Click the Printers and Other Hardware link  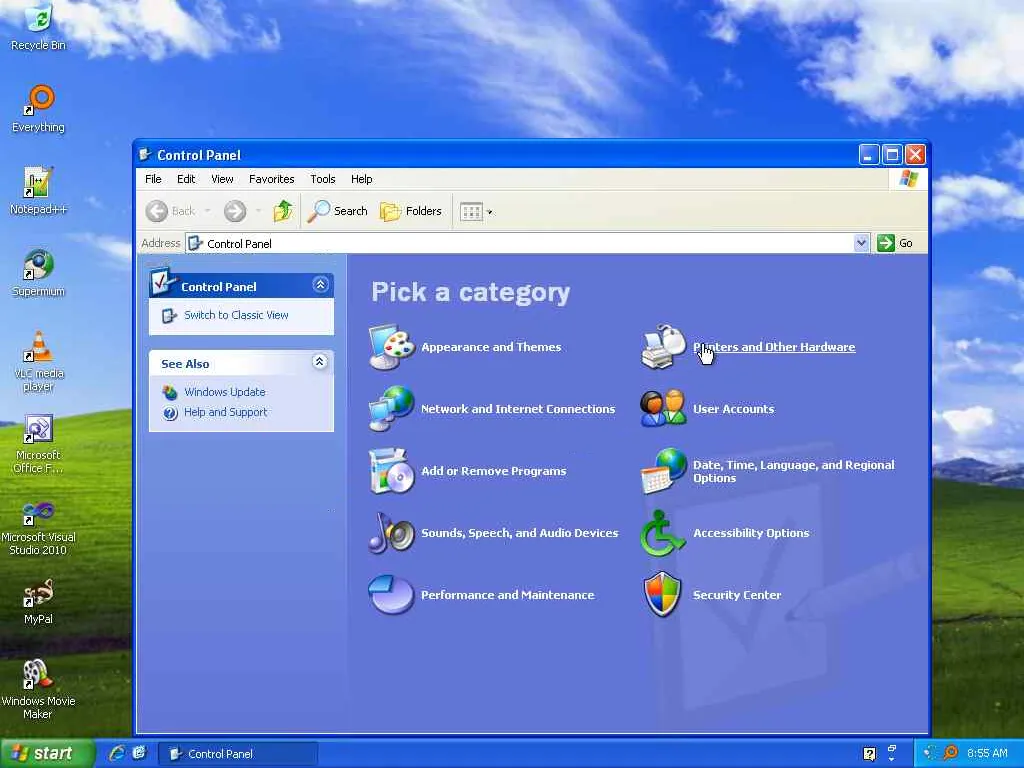click(774, 347)
